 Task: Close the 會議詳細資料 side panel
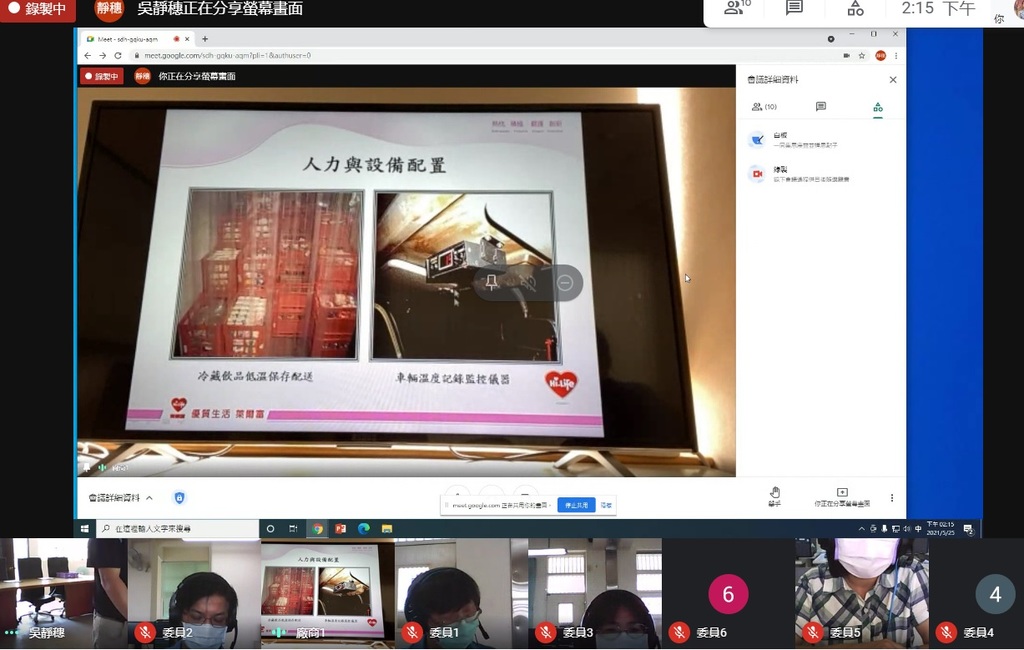pos(893,80)
